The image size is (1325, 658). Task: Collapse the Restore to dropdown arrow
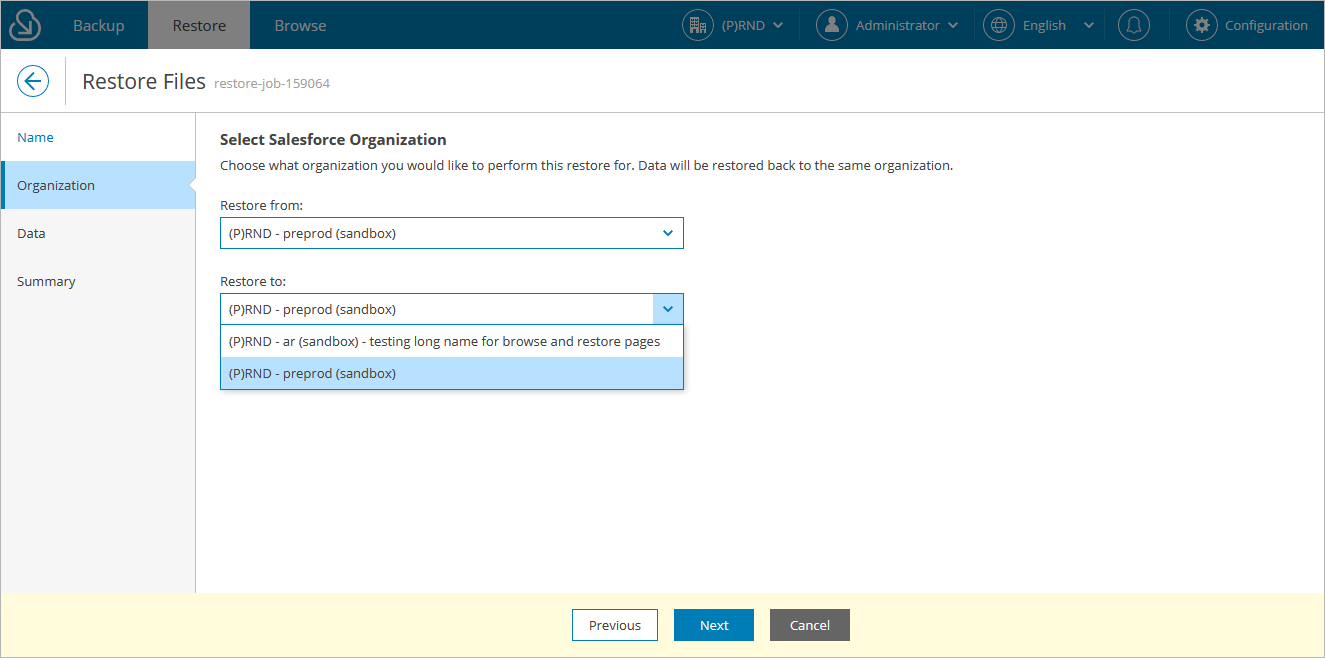[668, 309]
